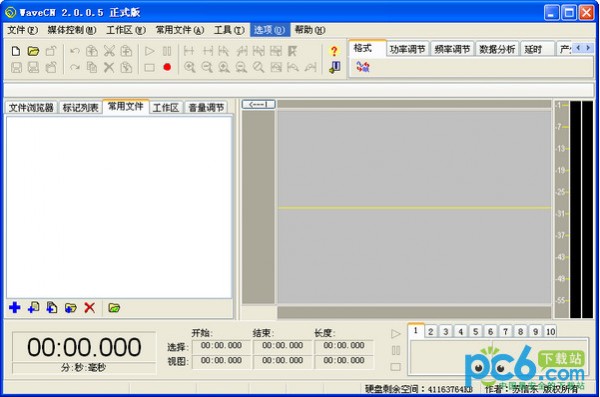The height and width of the screenshot is (397, 600).
Task: Switch to the 标记列表 tab
Action: (x=80, y=108)
